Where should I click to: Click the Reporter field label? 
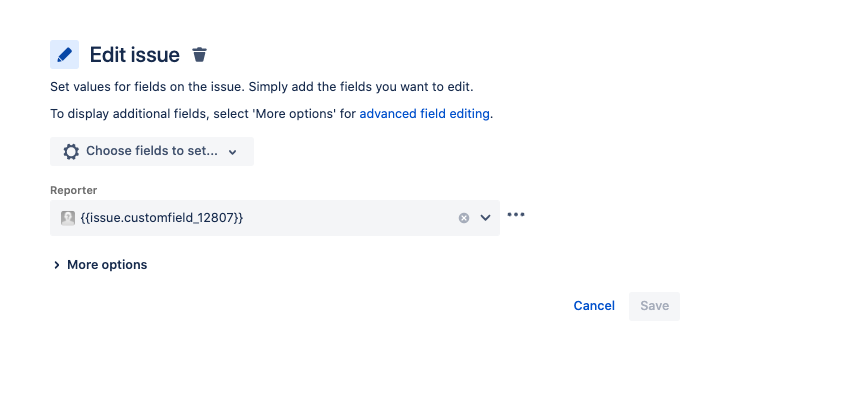74,190
